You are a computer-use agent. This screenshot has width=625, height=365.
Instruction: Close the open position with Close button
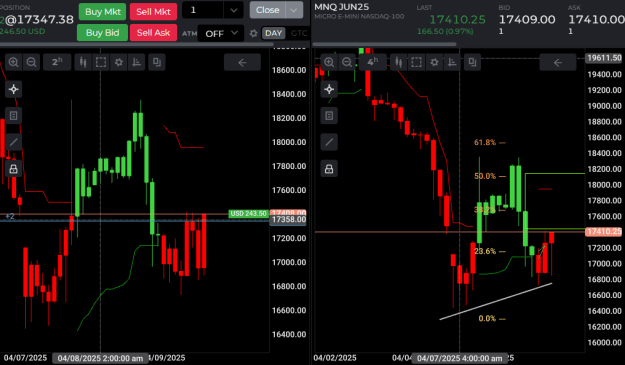pos(267,10)
